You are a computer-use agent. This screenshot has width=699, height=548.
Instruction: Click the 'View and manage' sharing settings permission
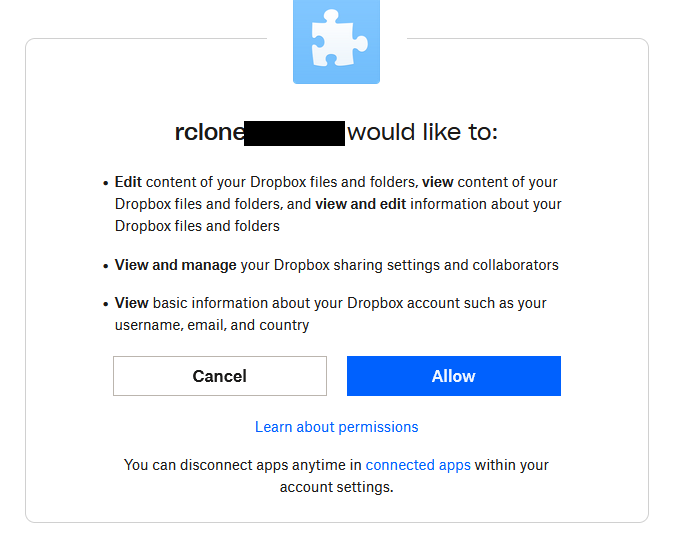point(337,265)
